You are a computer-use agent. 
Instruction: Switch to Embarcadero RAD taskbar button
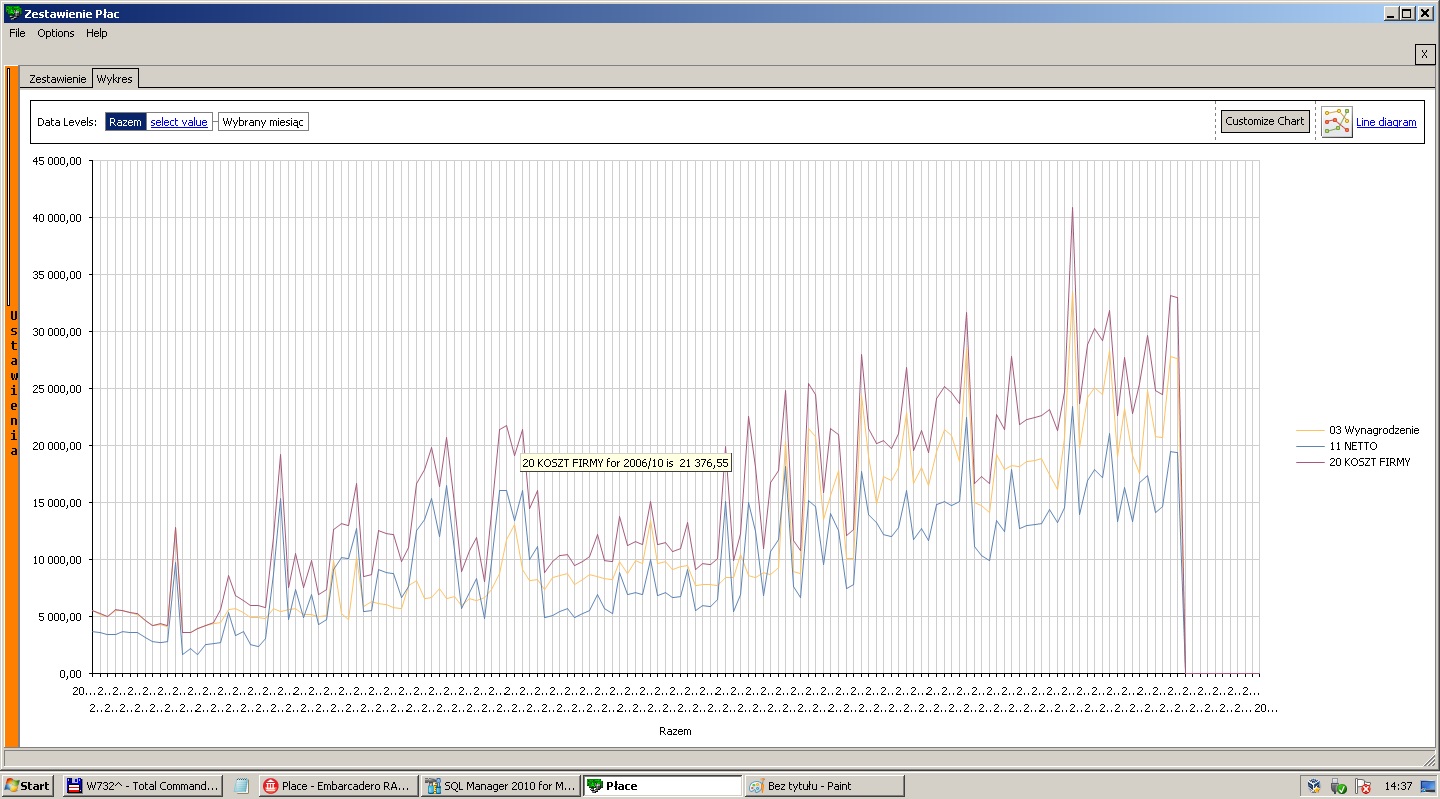(338, 785)
